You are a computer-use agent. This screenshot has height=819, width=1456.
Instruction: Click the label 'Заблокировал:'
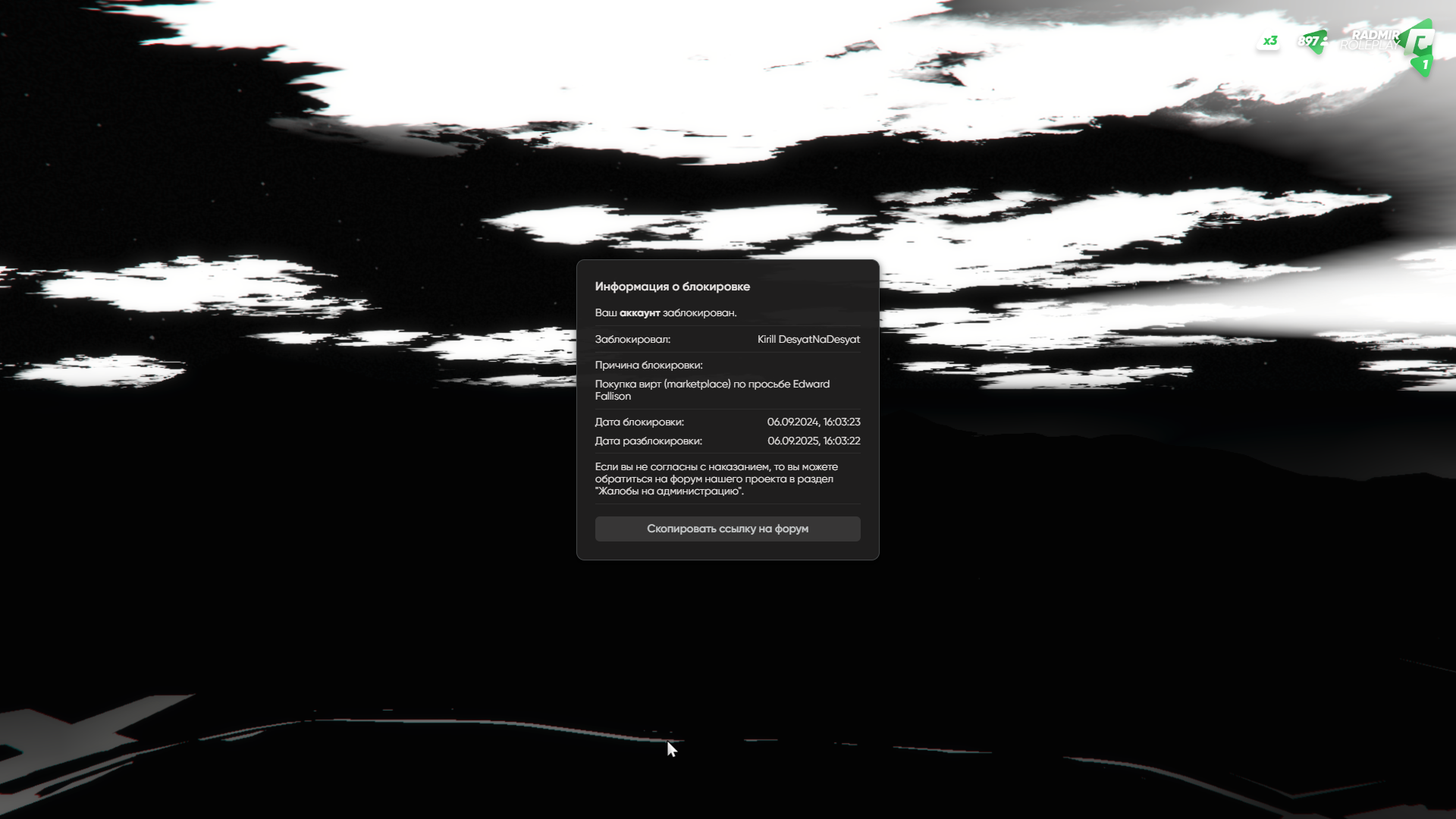pos(632,339)
